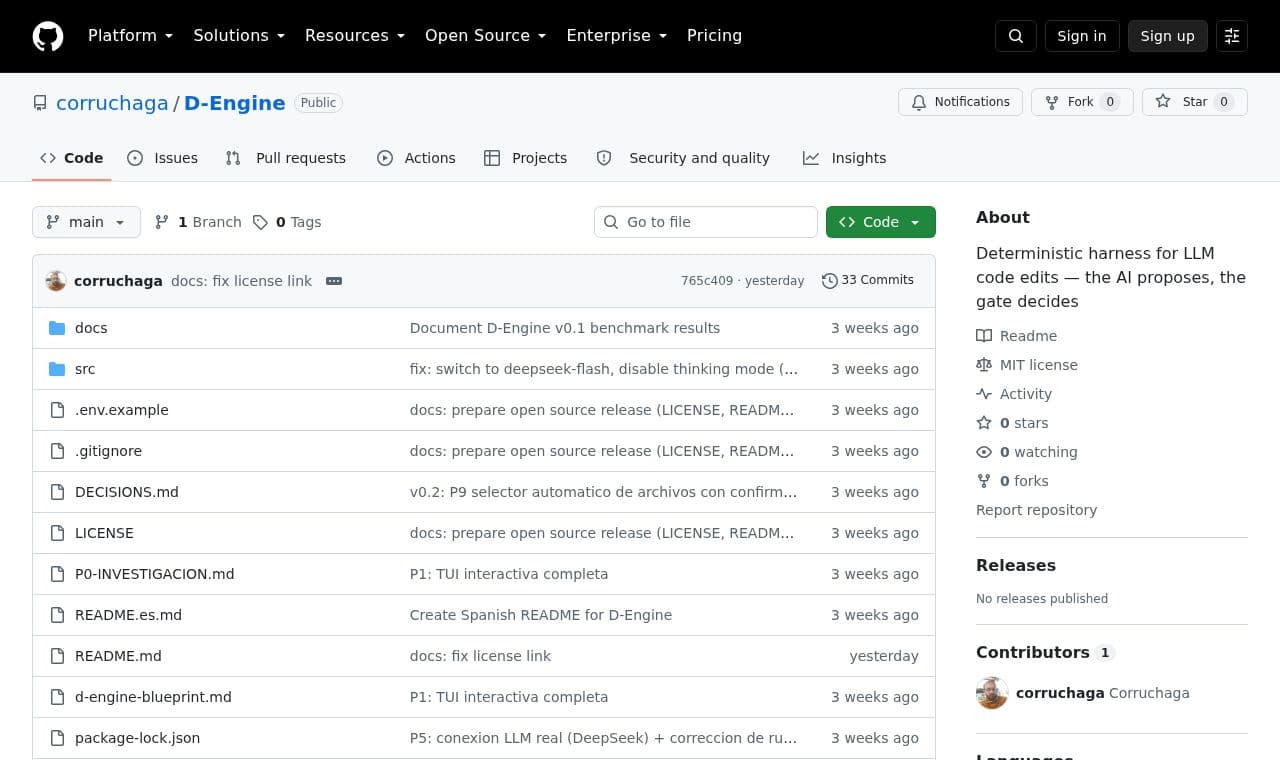Expand commit message ellipsis icon
Viewport: 1280px width, 760px height.
334,281
